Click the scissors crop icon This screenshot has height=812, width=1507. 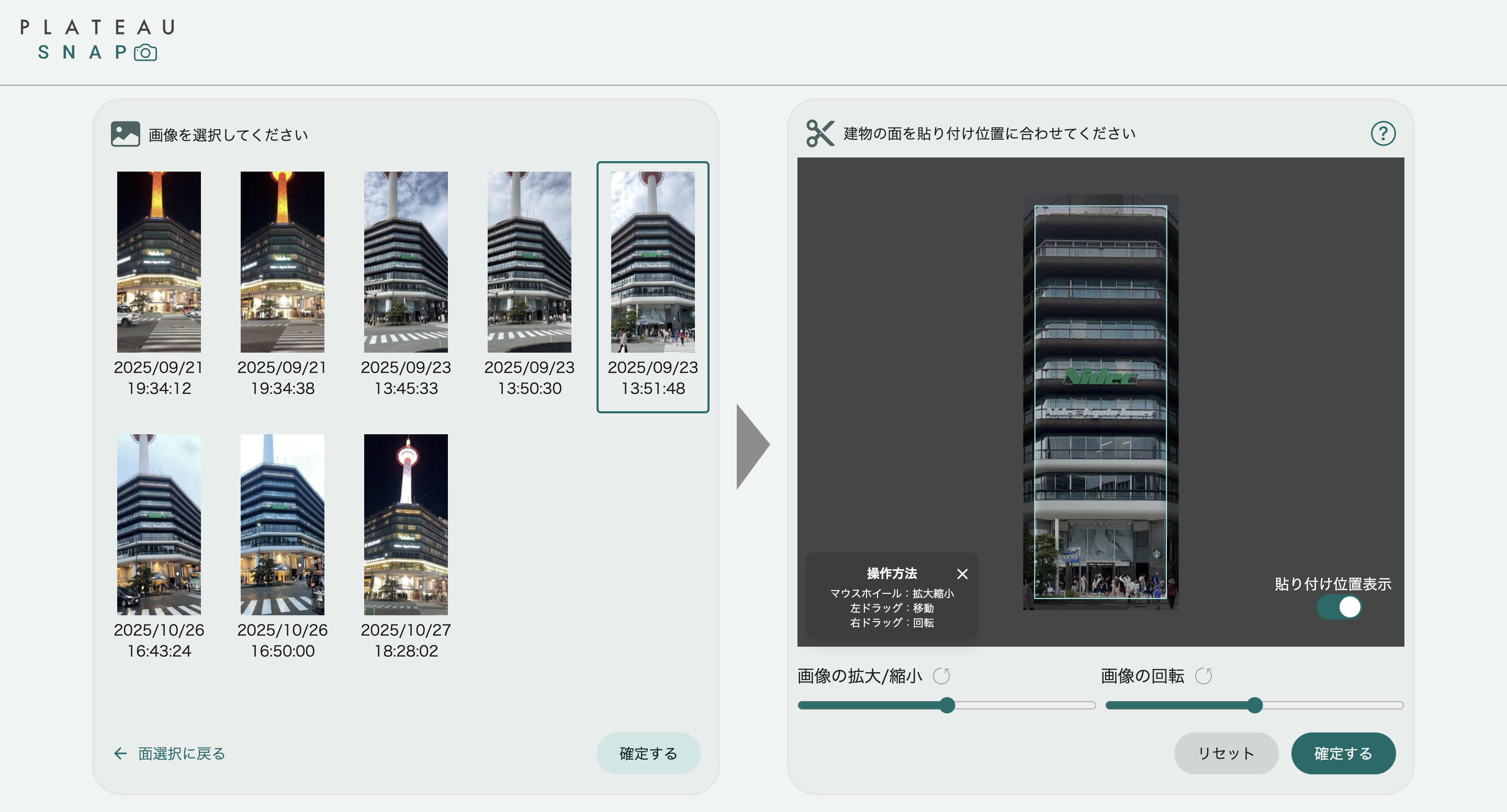pyautogui.click(x=819, y=133)
